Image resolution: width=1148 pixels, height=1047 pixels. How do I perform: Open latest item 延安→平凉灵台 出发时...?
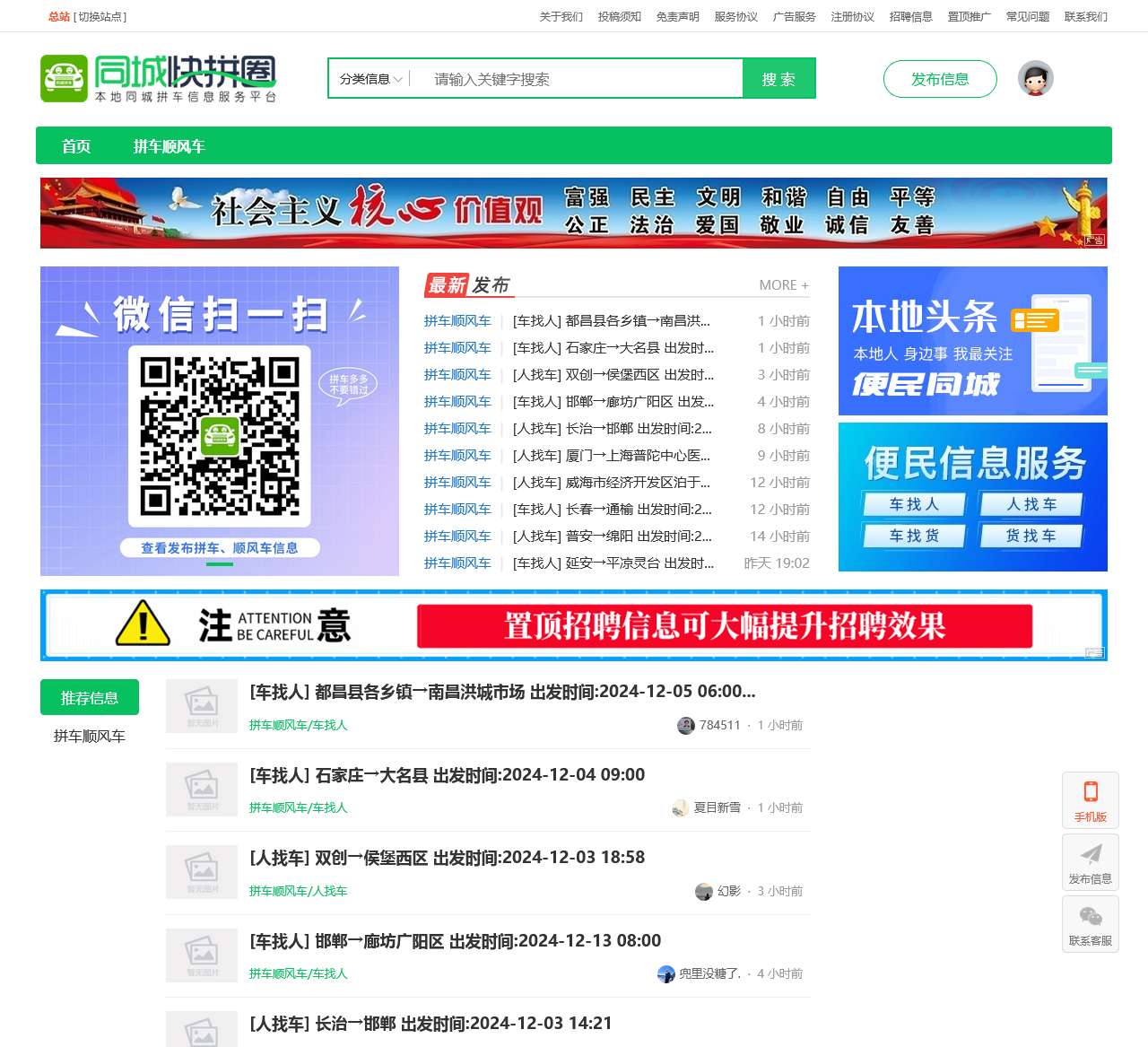pos(613,563)
